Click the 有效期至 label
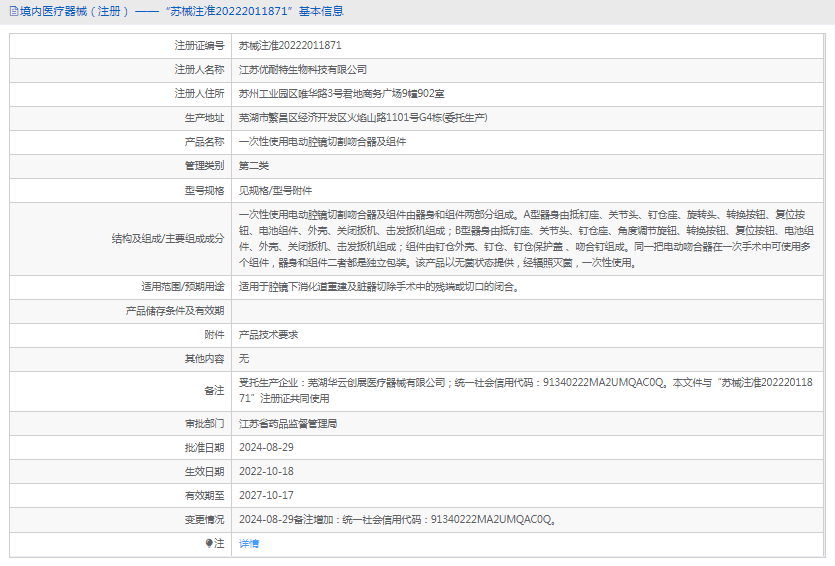Image resolution: width=835 pixels, height=566 pixels. (204, 496)
